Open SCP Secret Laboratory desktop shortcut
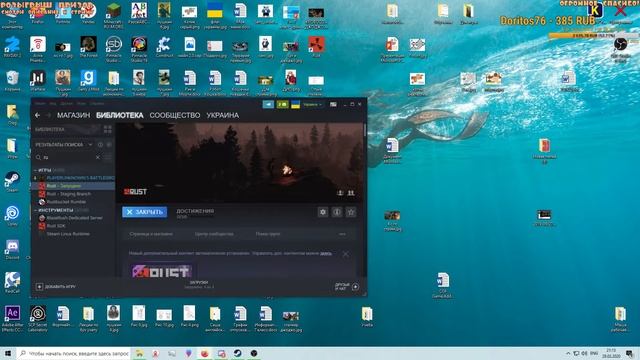 38,318
